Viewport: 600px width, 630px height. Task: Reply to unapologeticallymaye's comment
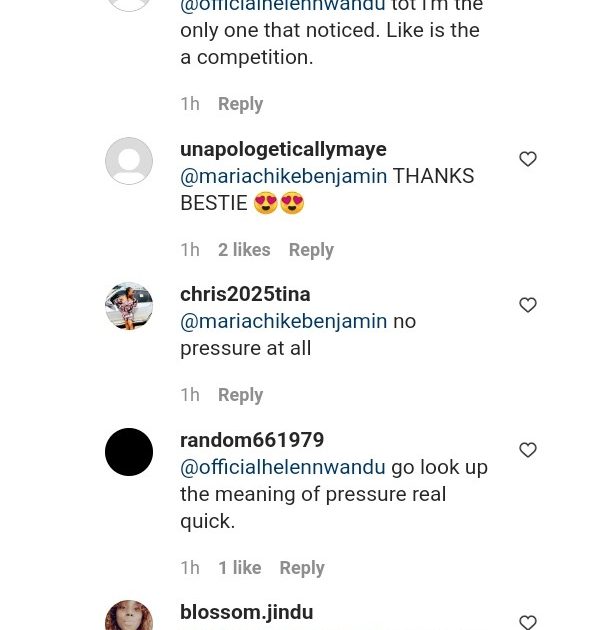click(311, 250)
